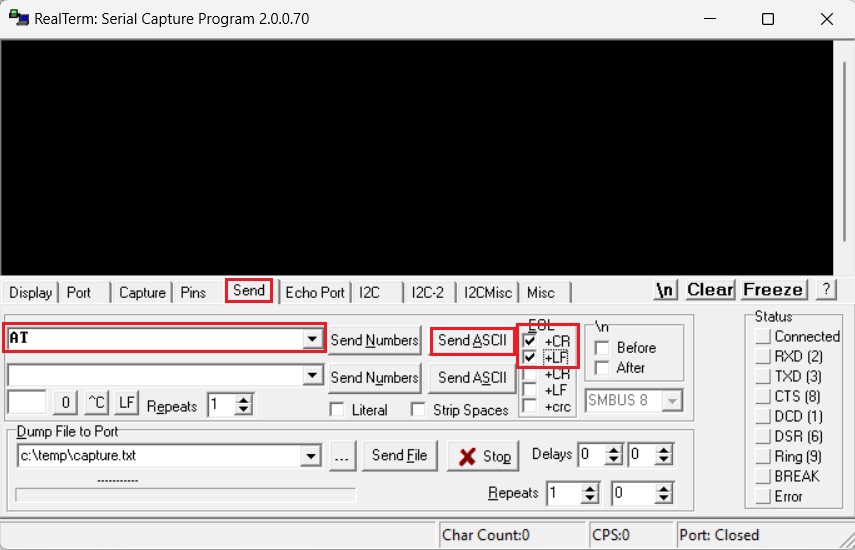Screen dimensions: 855x550
Task: Click the \n newline button
Action: [x=665, y=290]
